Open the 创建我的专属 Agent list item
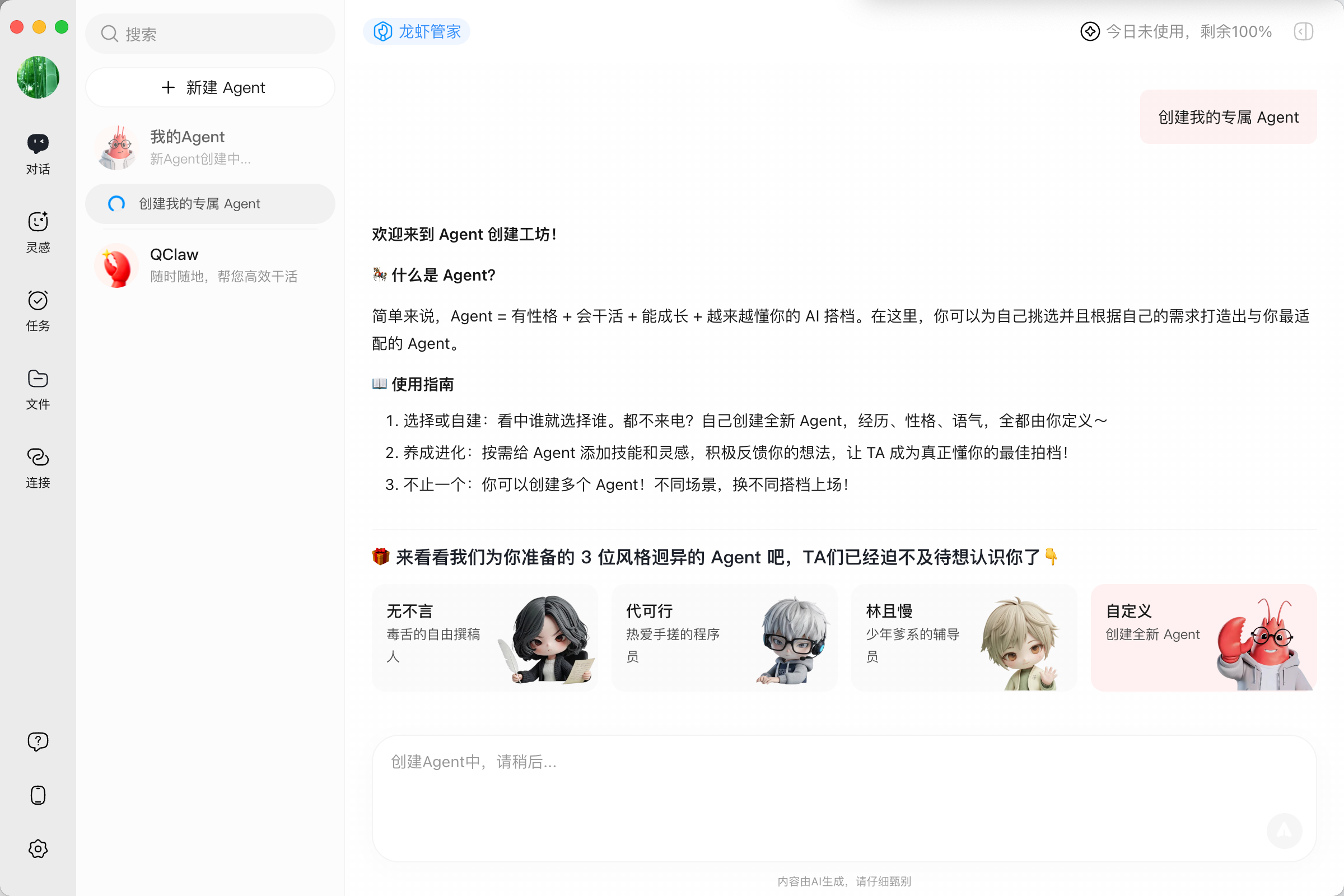The image size is (1344, 896). click(211, 204)
